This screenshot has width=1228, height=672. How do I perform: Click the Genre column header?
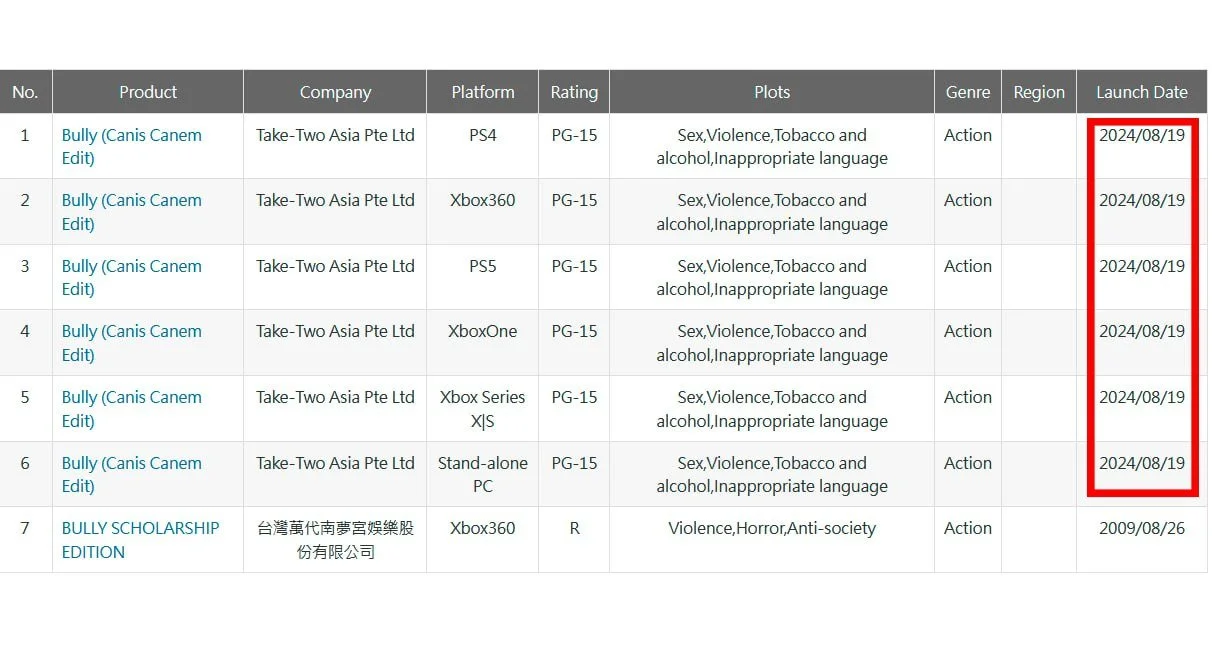pyautogui.click(x=968, y=92)
